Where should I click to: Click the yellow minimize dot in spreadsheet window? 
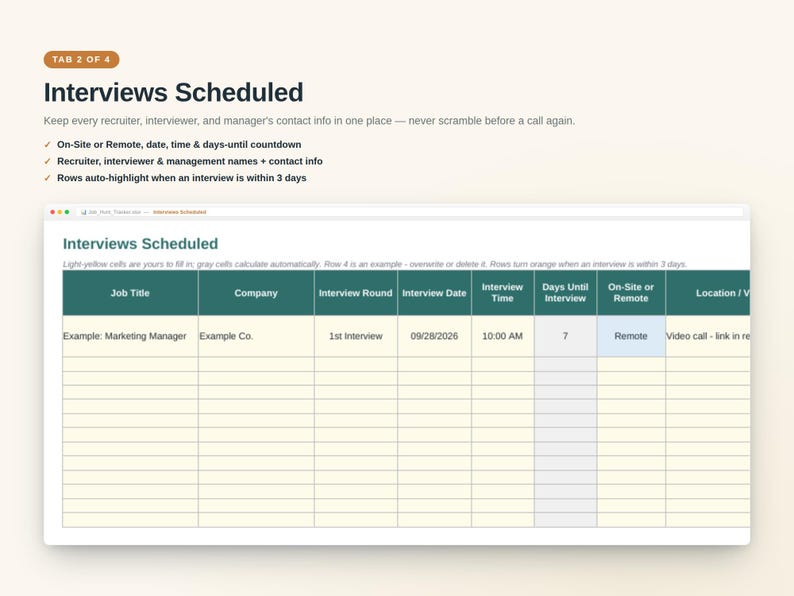60,212
